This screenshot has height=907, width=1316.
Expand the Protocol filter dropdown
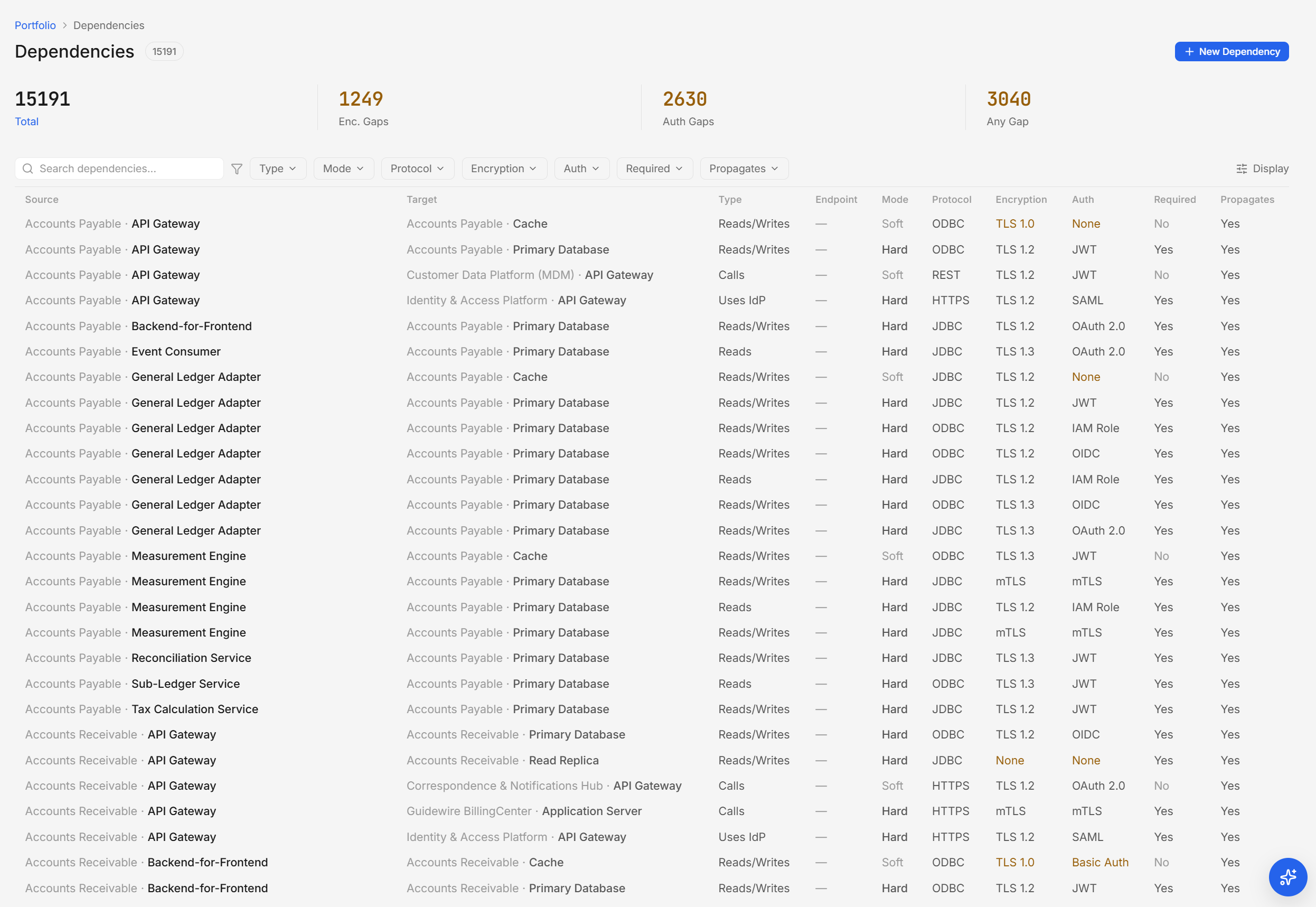pyautogui.click(x=418, y=169)
